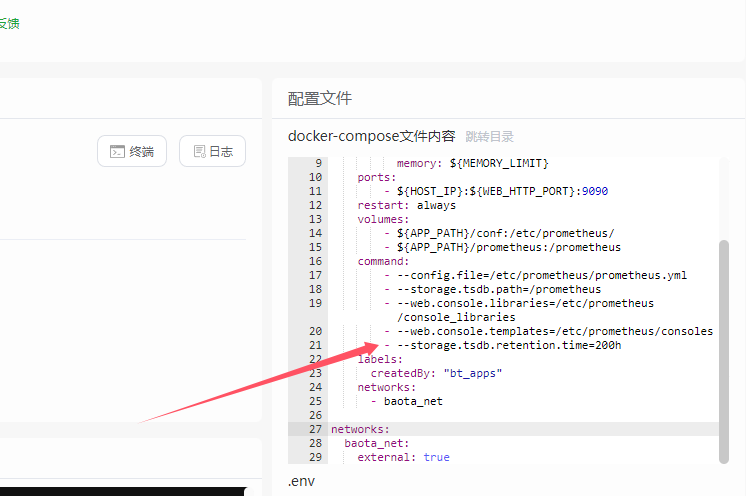746x496 pixels.
Task: Click the web.console.templates command line
Action: [554, 331]
